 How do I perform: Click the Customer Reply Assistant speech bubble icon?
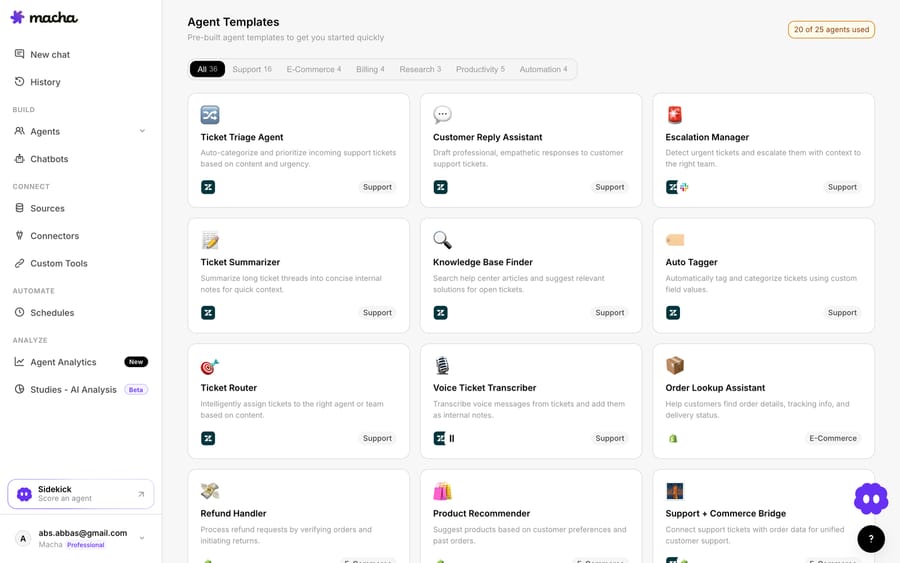443,115
